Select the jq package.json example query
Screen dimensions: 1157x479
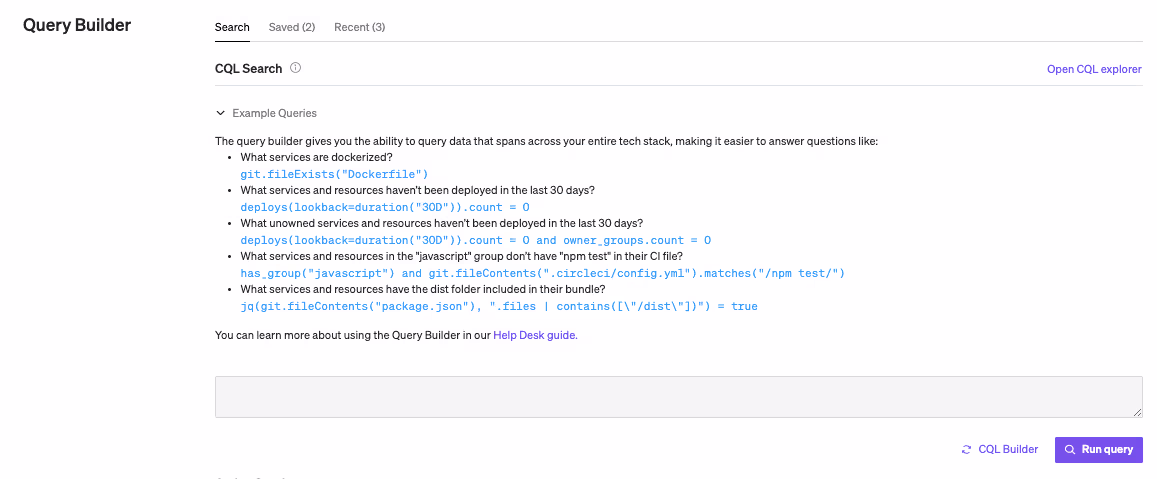coord(498,306)
